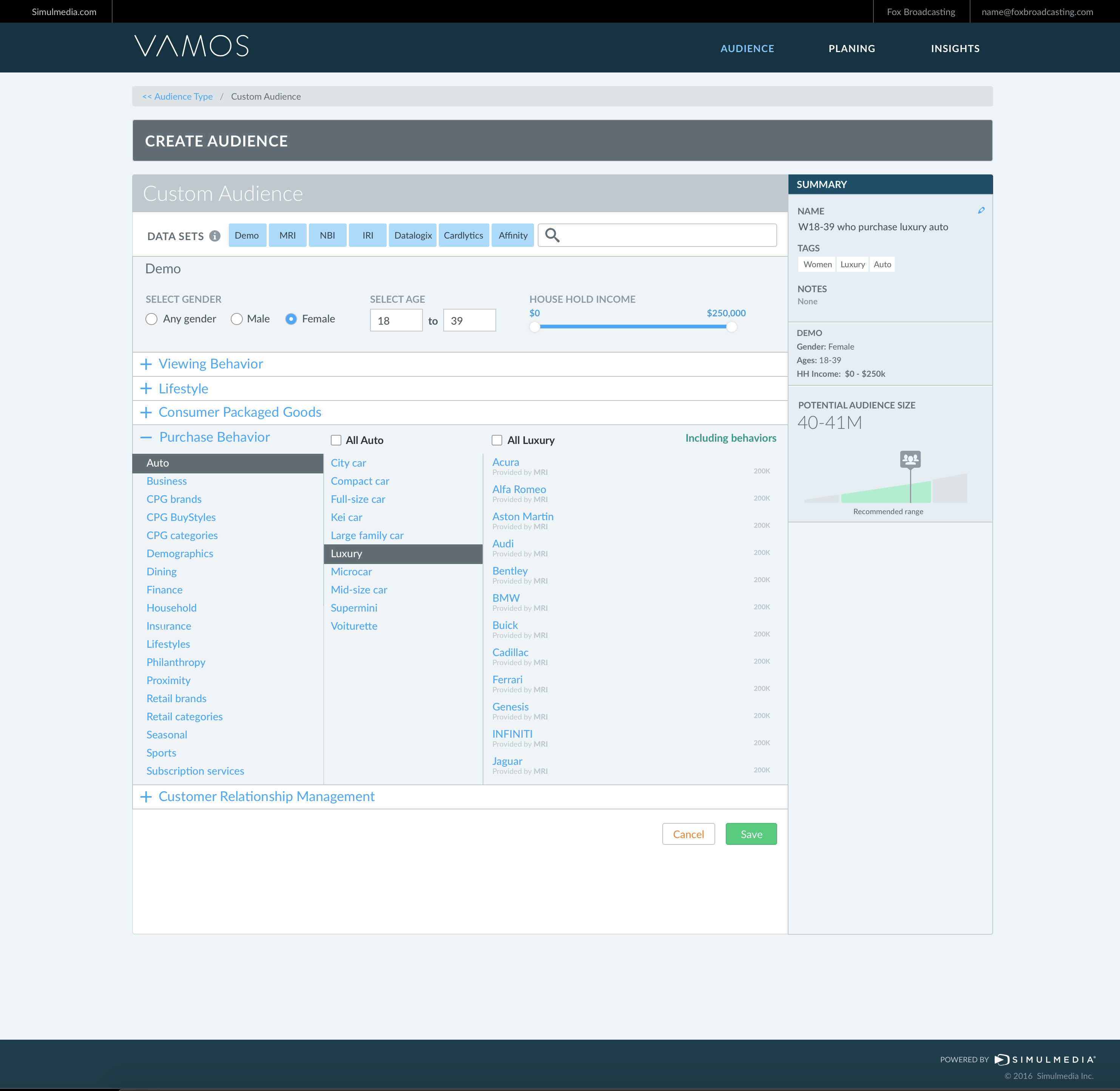This screenshot has height=1091, width=1120.
Task: Select the MRI data set tab
Action: (x=288, y=236)
